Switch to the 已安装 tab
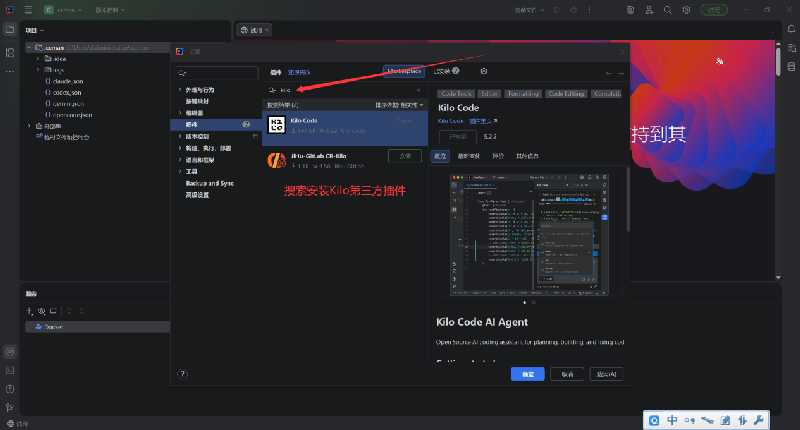 (x=444, y=72)
